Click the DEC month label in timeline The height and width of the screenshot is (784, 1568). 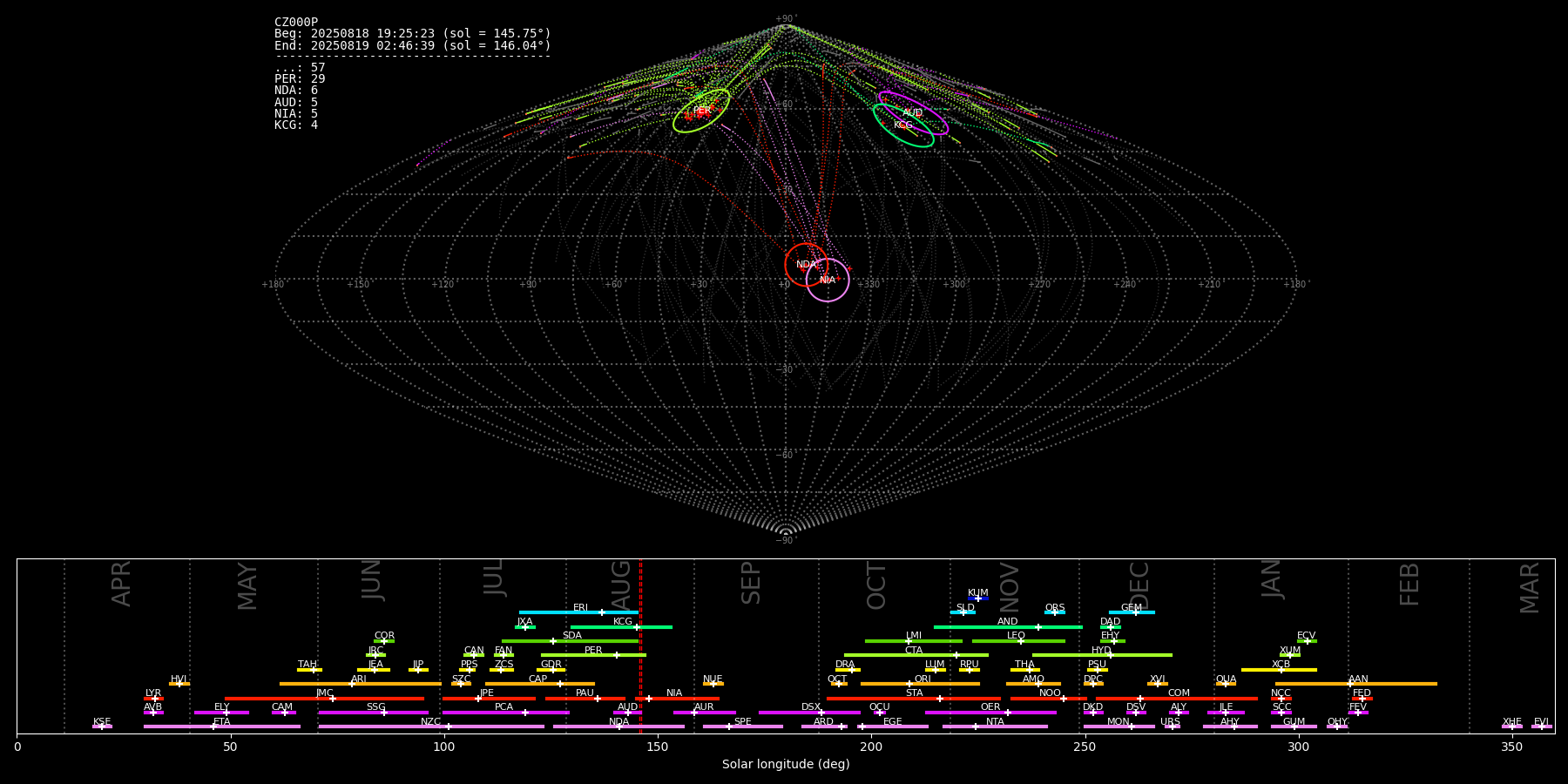pyautogui.click(x=1139, y=585)
